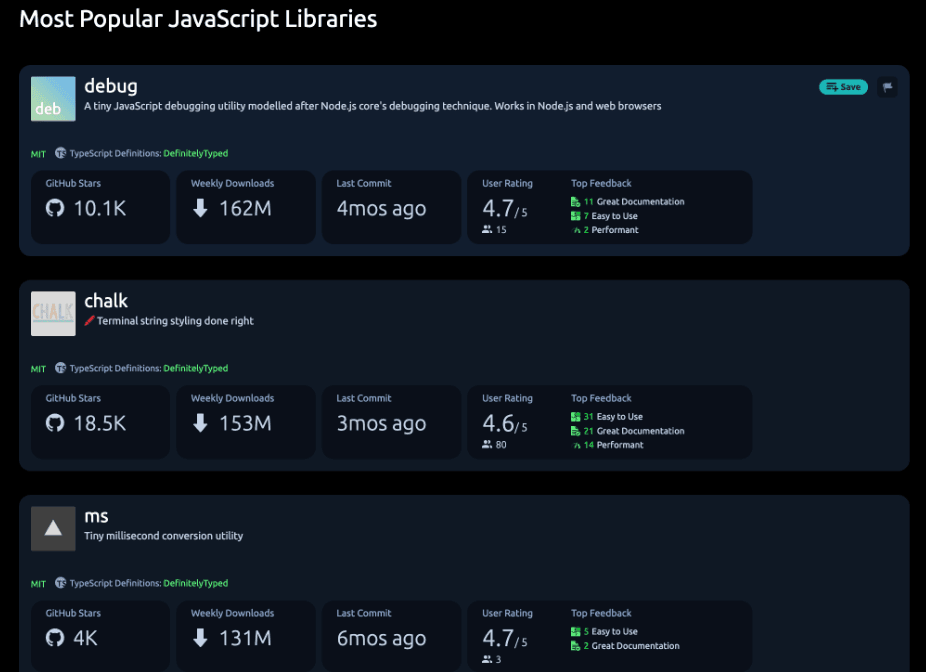
Task: Open the chalk library logo thumbnail
Action: click(x=53, y=314)
